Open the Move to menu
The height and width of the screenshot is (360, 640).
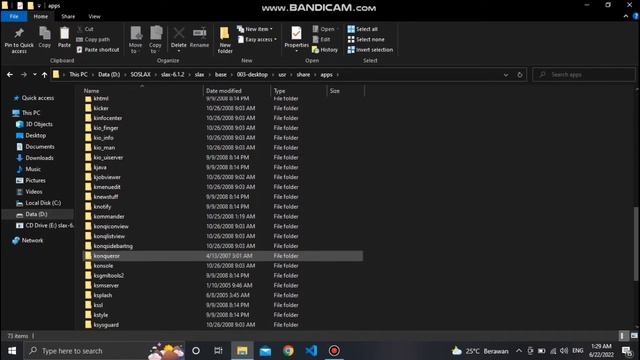tap(136, 40)
